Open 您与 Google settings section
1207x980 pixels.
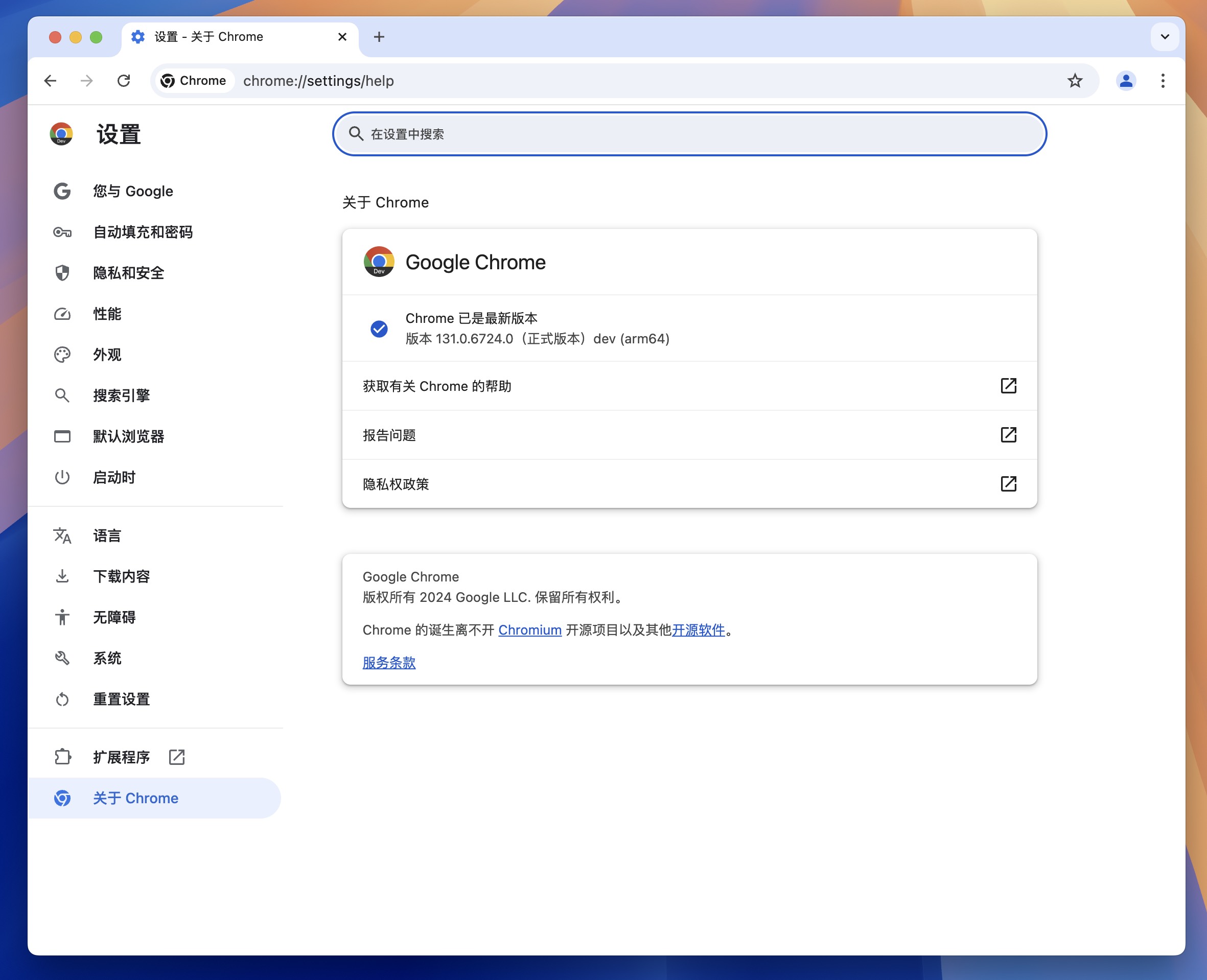pyautogui.click(x=155, y=192)
